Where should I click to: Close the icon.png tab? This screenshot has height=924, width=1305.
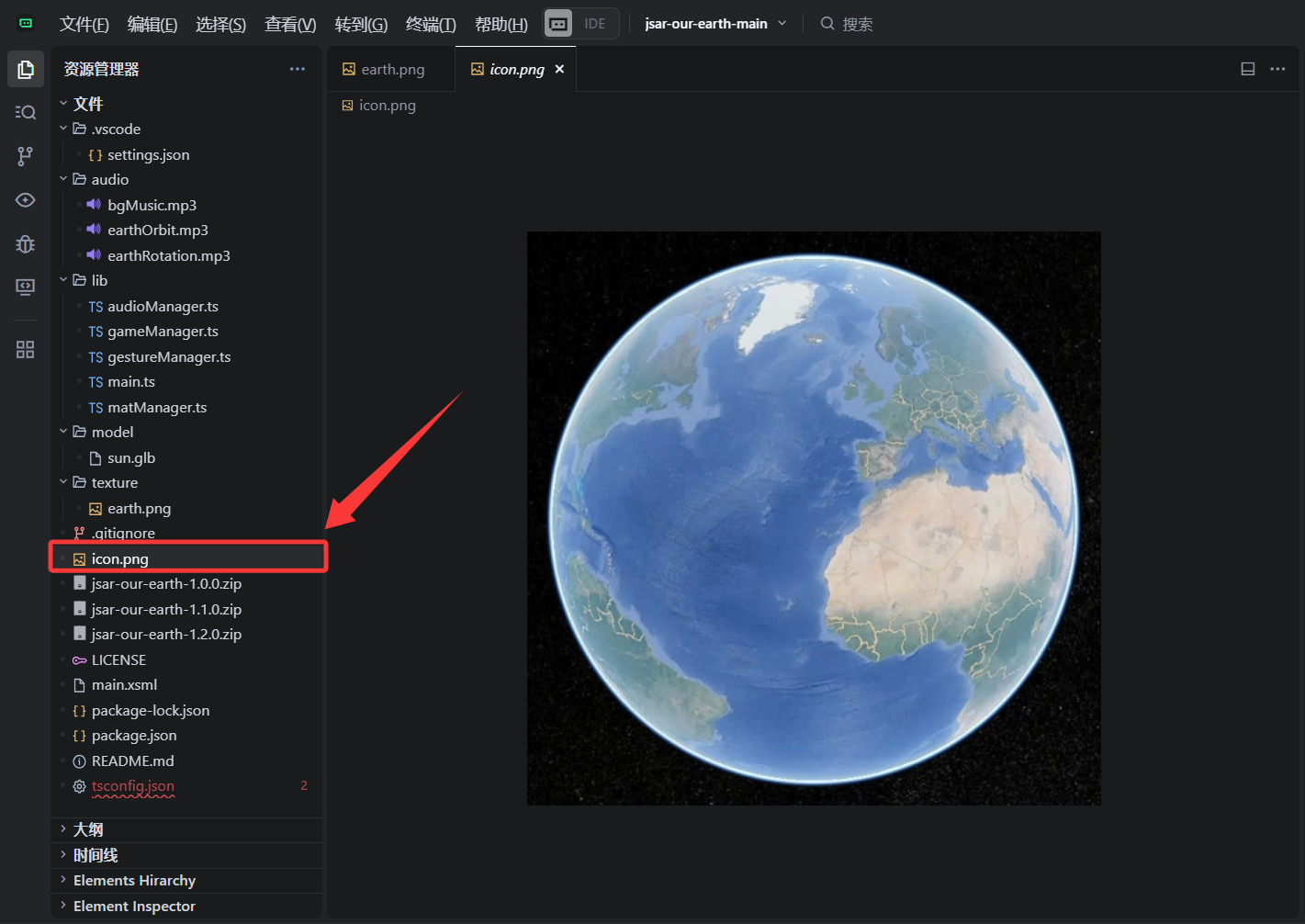559,69
